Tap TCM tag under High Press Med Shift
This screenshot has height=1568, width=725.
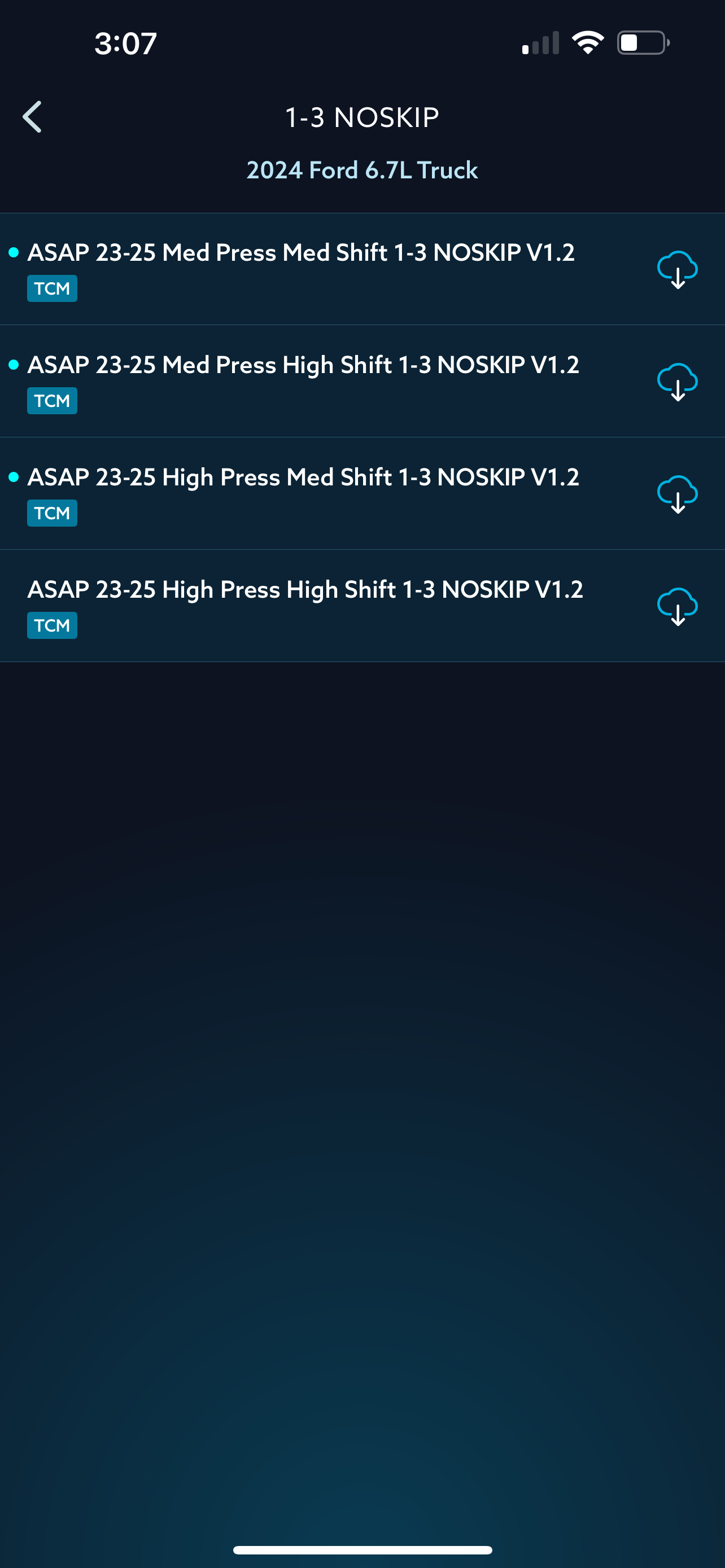pos(53,513)
